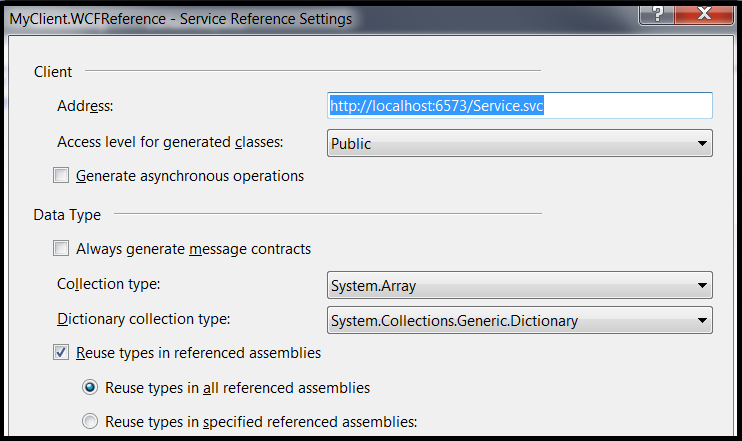Choose Reuse types in specified referenced assemblies
The height and width of the screenshot is (441, 742).
pyautogui.click(x=90, y=421)
